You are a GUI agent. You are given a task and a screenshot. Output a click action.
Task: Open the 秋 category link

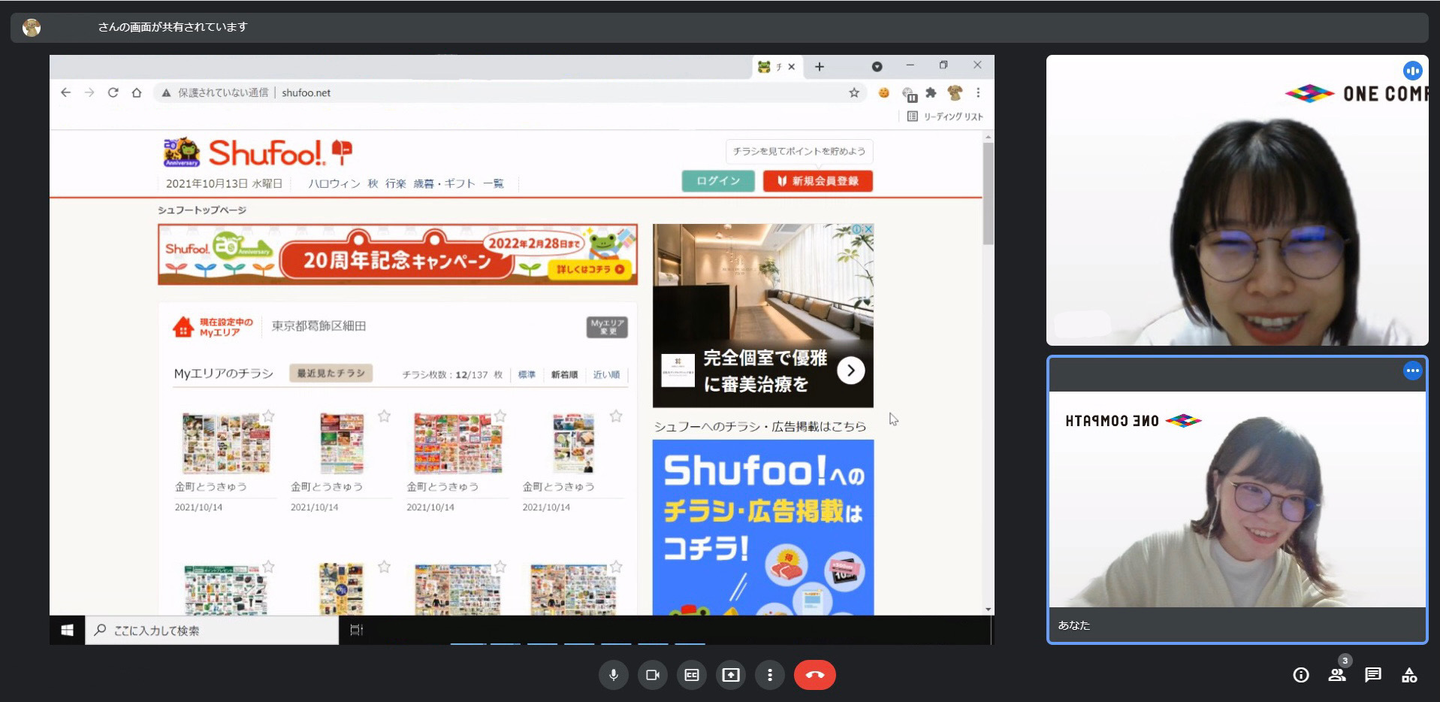[x=373, y=184]
